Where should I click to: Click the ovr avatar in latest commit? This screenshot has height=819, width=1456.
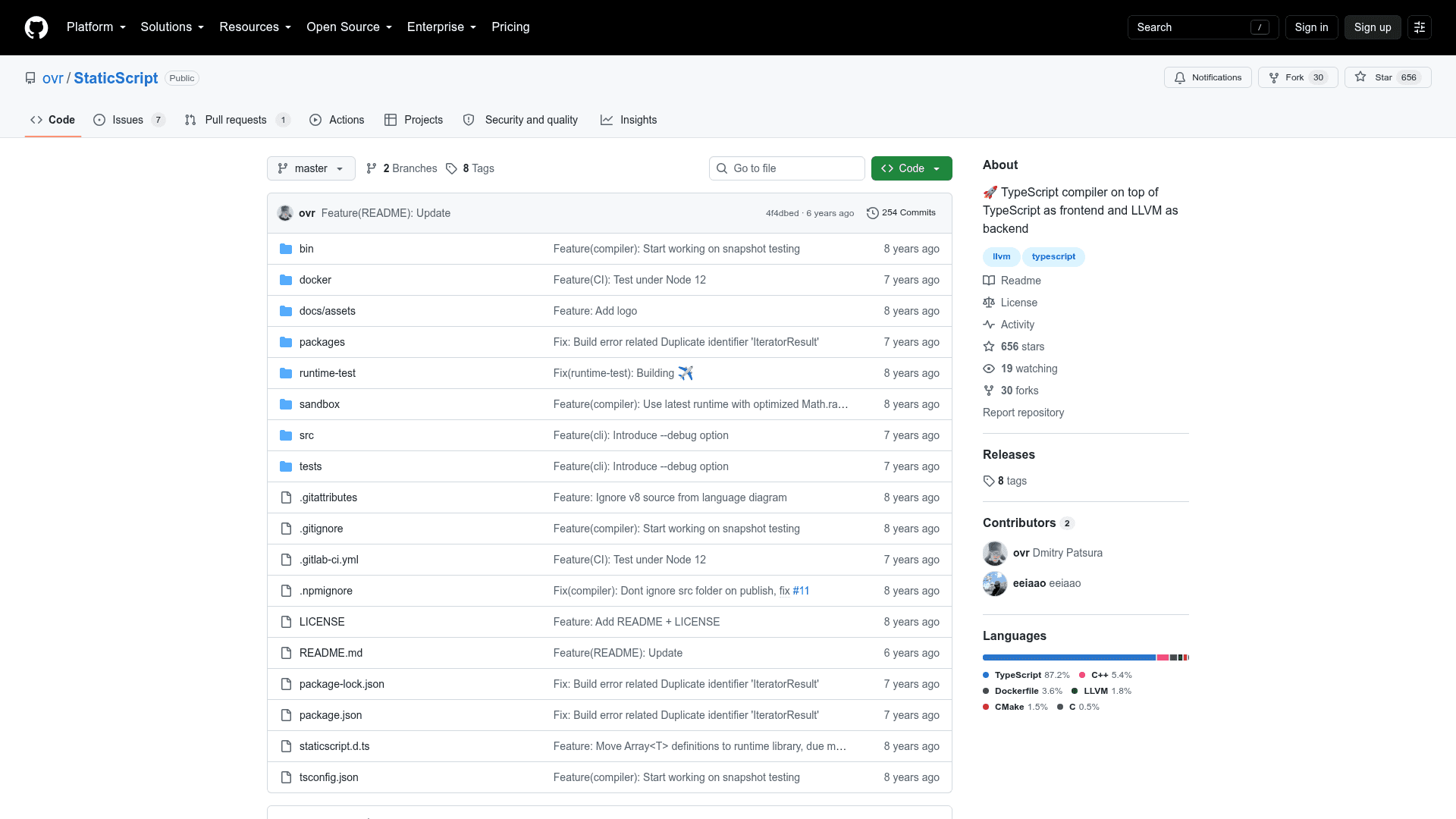pos(285,213)
